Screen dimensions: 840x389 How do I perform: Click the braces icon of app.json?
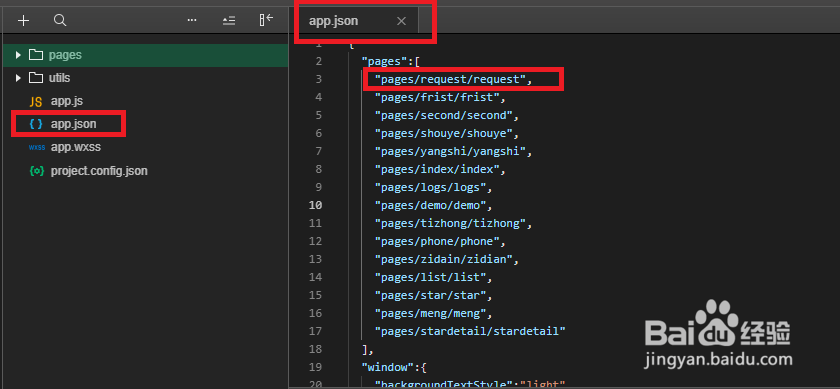click(x=36, y=124)
